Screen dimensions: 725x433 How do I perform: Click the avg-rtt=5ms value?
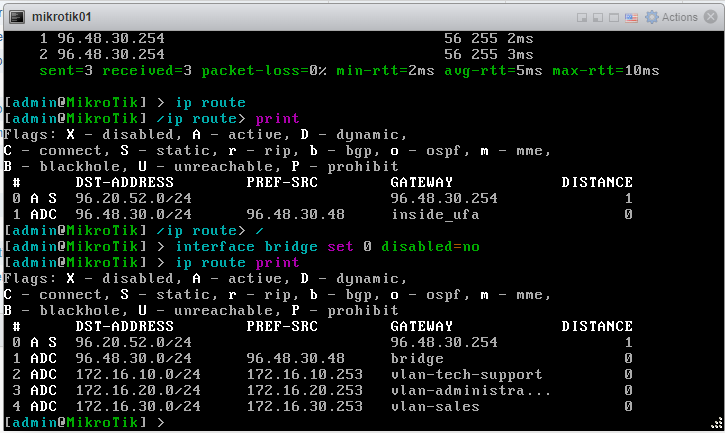pyautogui.click(x=493, y=71)
